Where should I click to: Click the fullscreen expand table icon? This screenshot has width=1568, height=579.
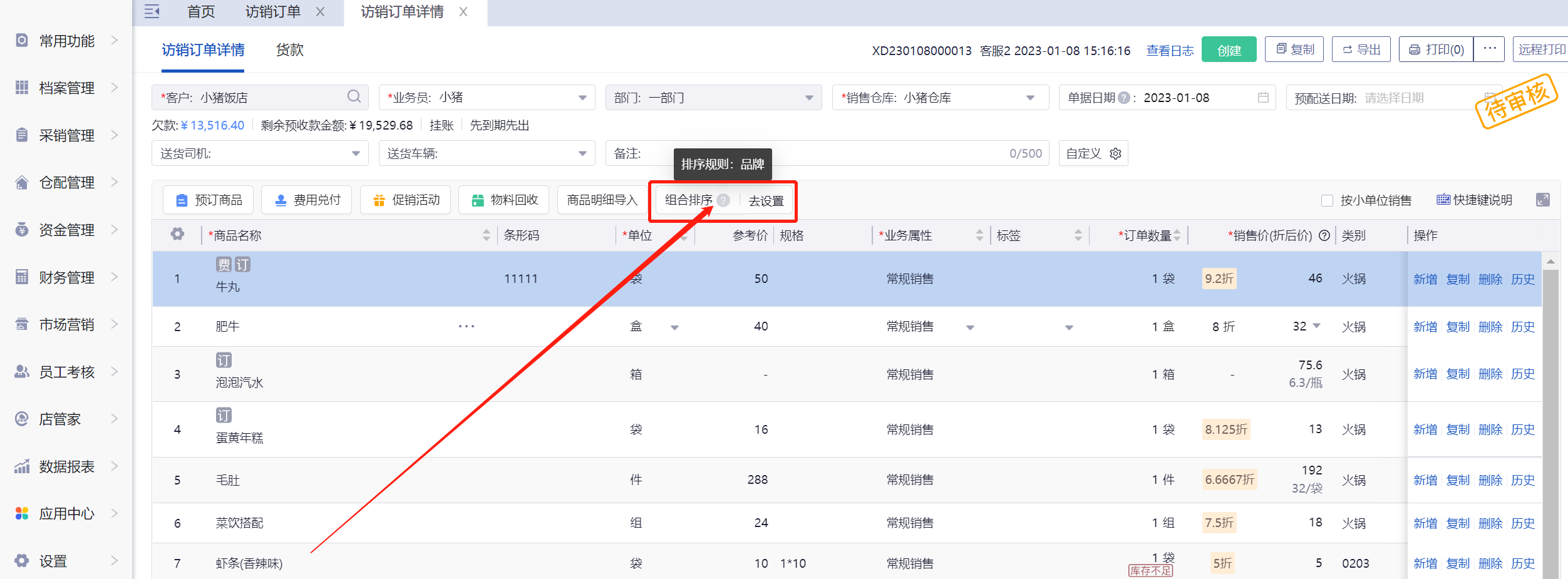tap(1542, 200)
